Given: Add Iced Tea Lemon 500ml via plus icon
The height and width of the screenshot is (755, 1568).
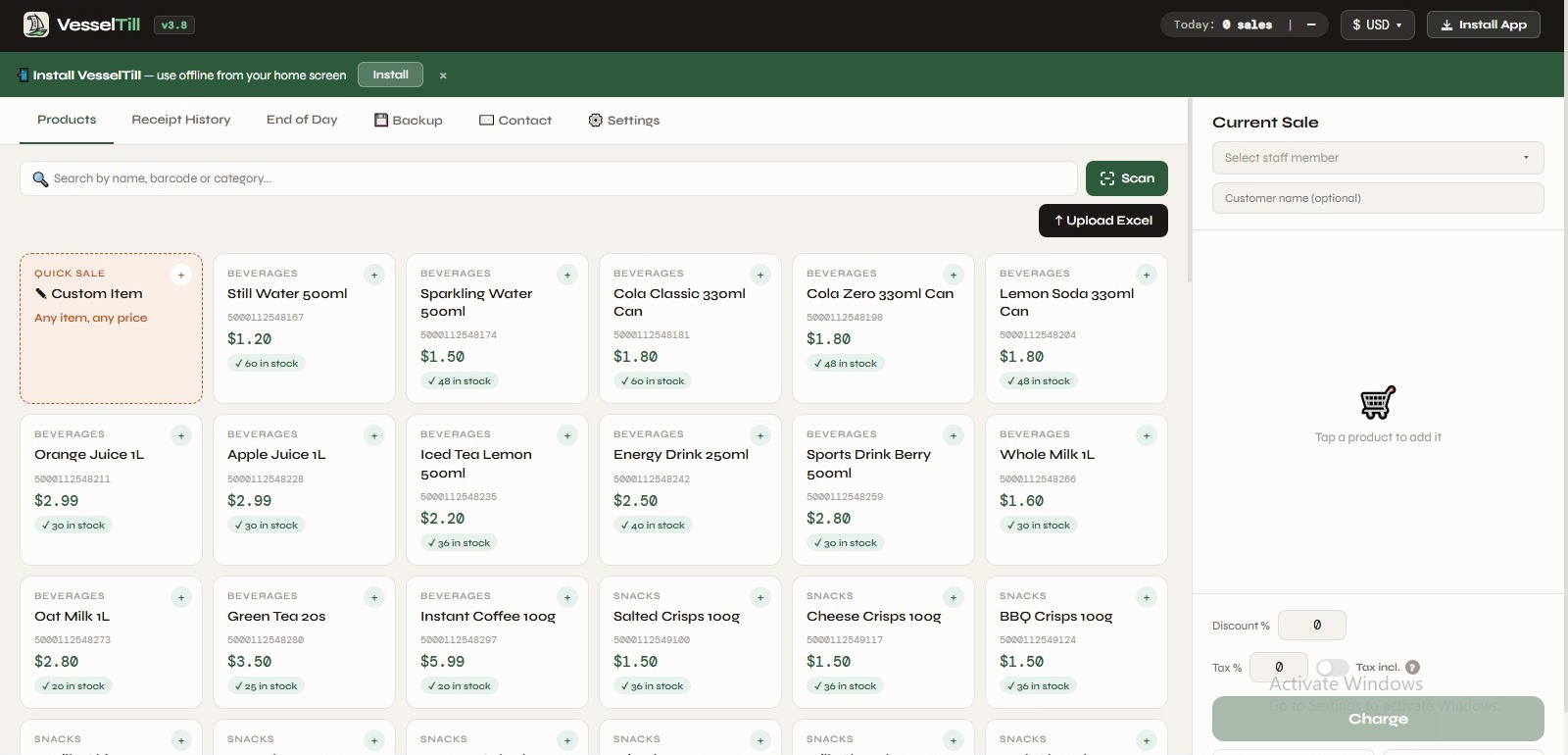Looking at the screenshot, I should click(567, 435).
